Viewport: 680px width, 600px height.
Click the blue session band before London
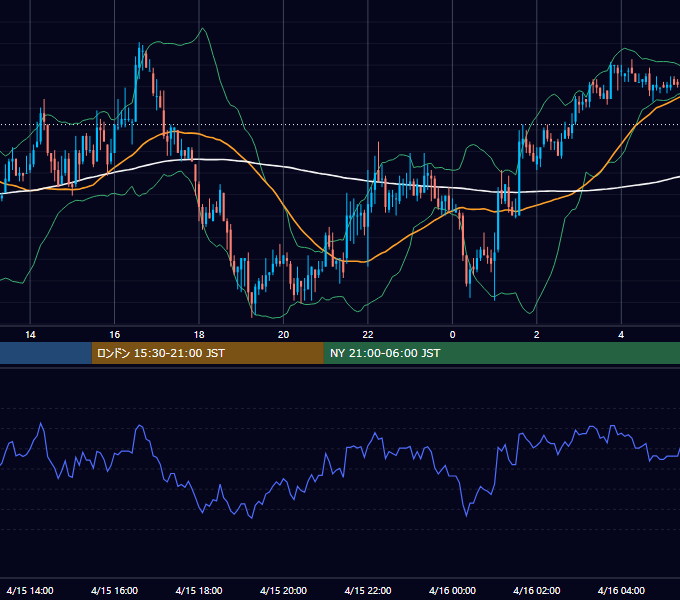[46, 353]
